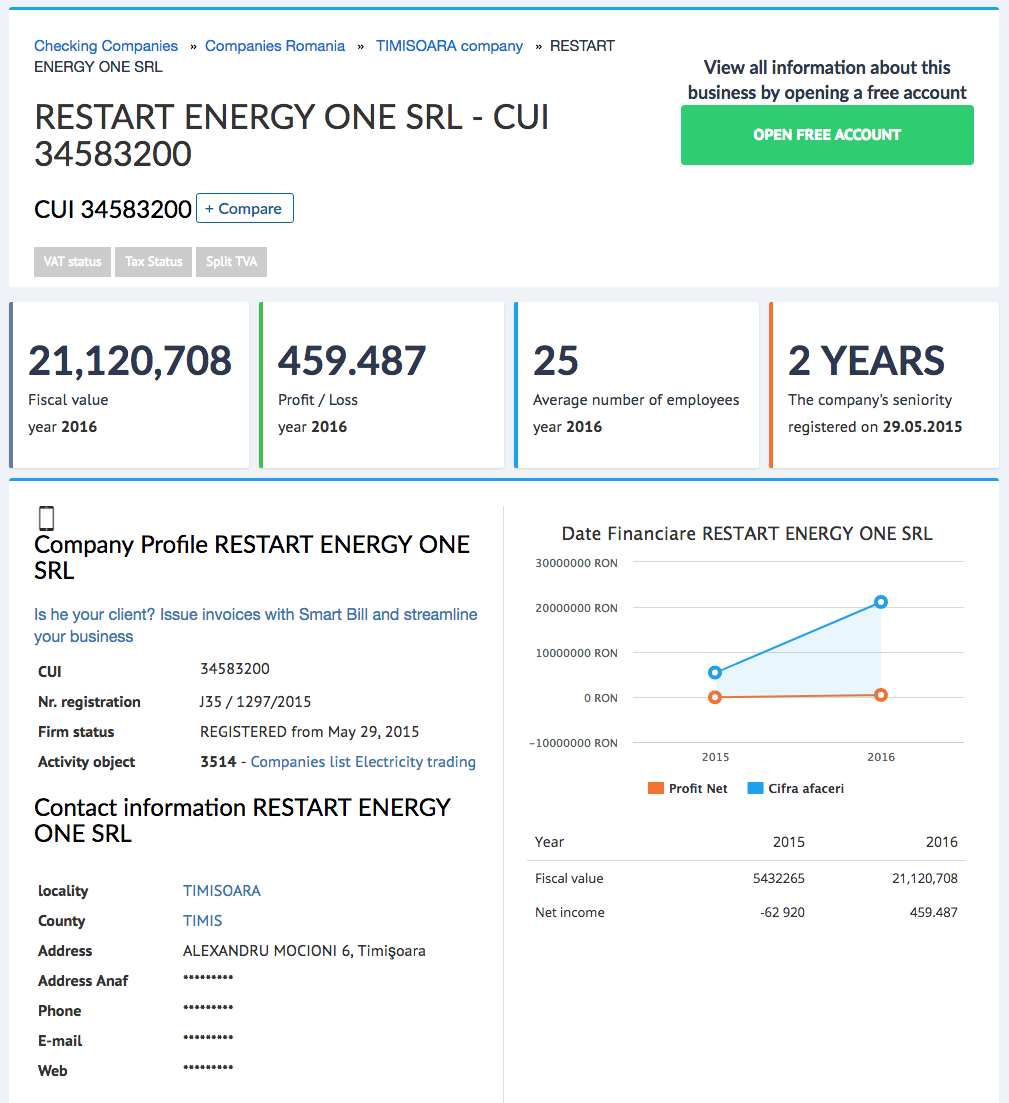Select the 2015 Profit Net orange data point
The image size is (1009, 1103).
coord(715,697)
